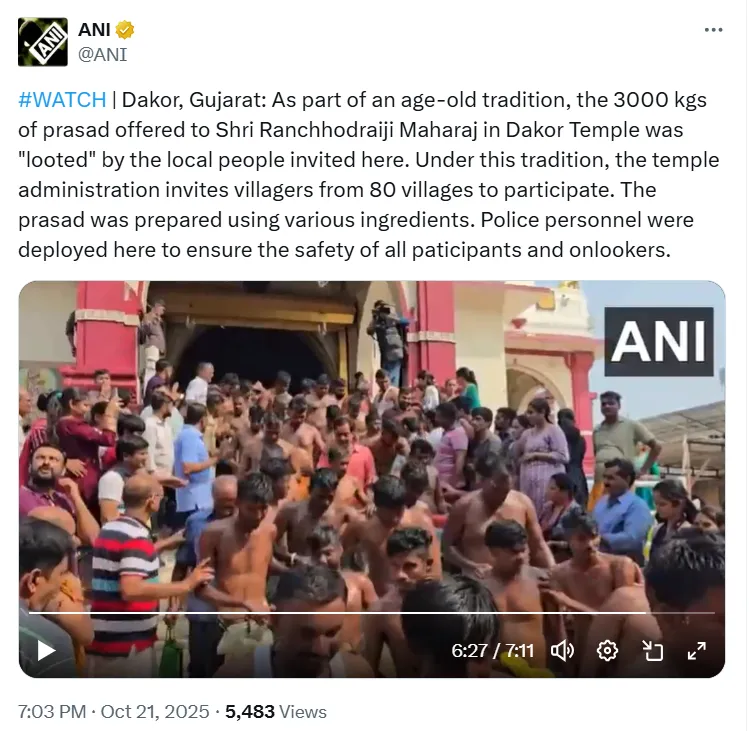749x731 pixels.
Task: Open the 7:03 PM timestamp link
Action: coord(52,712)
